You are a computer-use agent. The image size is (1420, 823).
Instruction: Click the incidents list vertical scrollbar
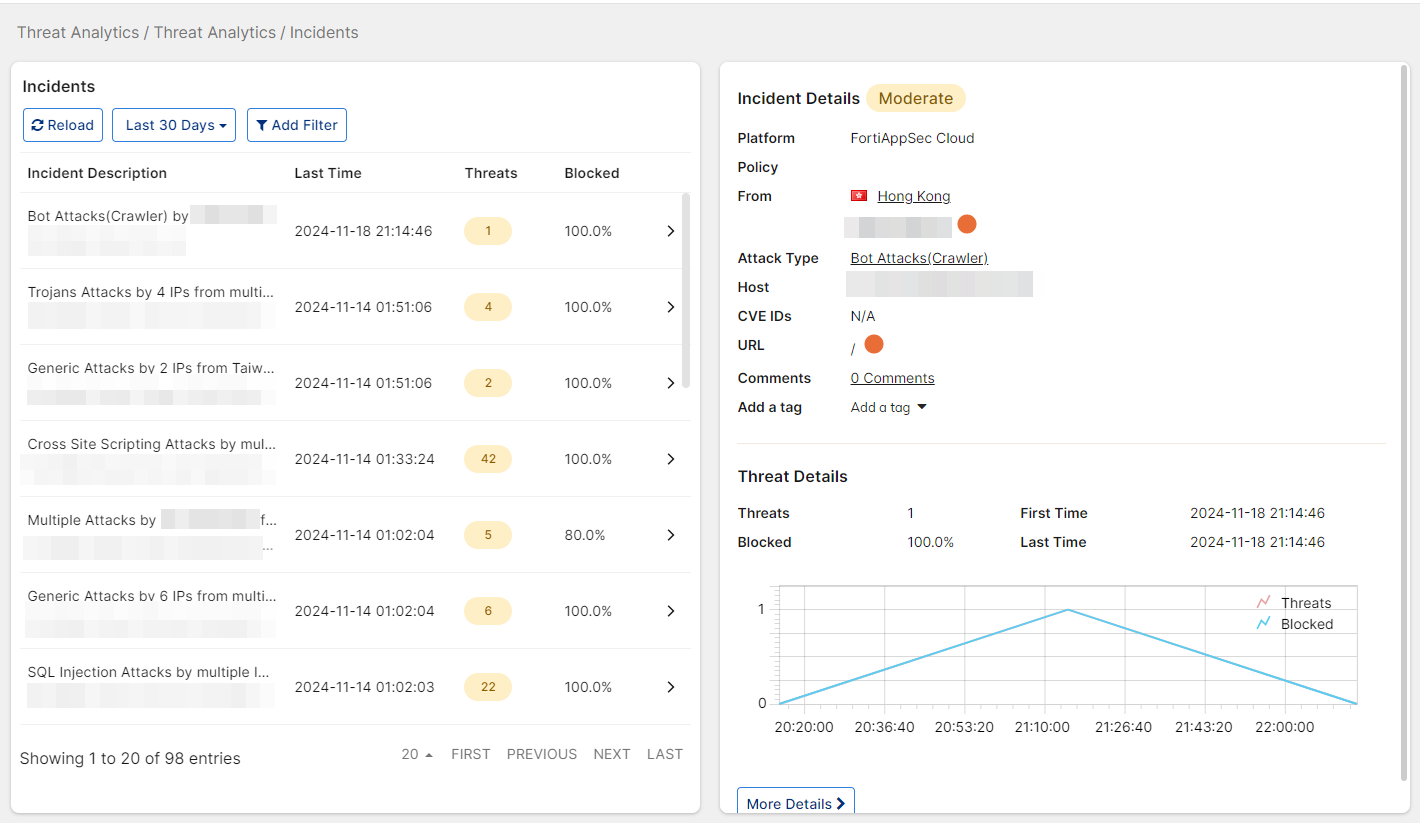(685, 290)
